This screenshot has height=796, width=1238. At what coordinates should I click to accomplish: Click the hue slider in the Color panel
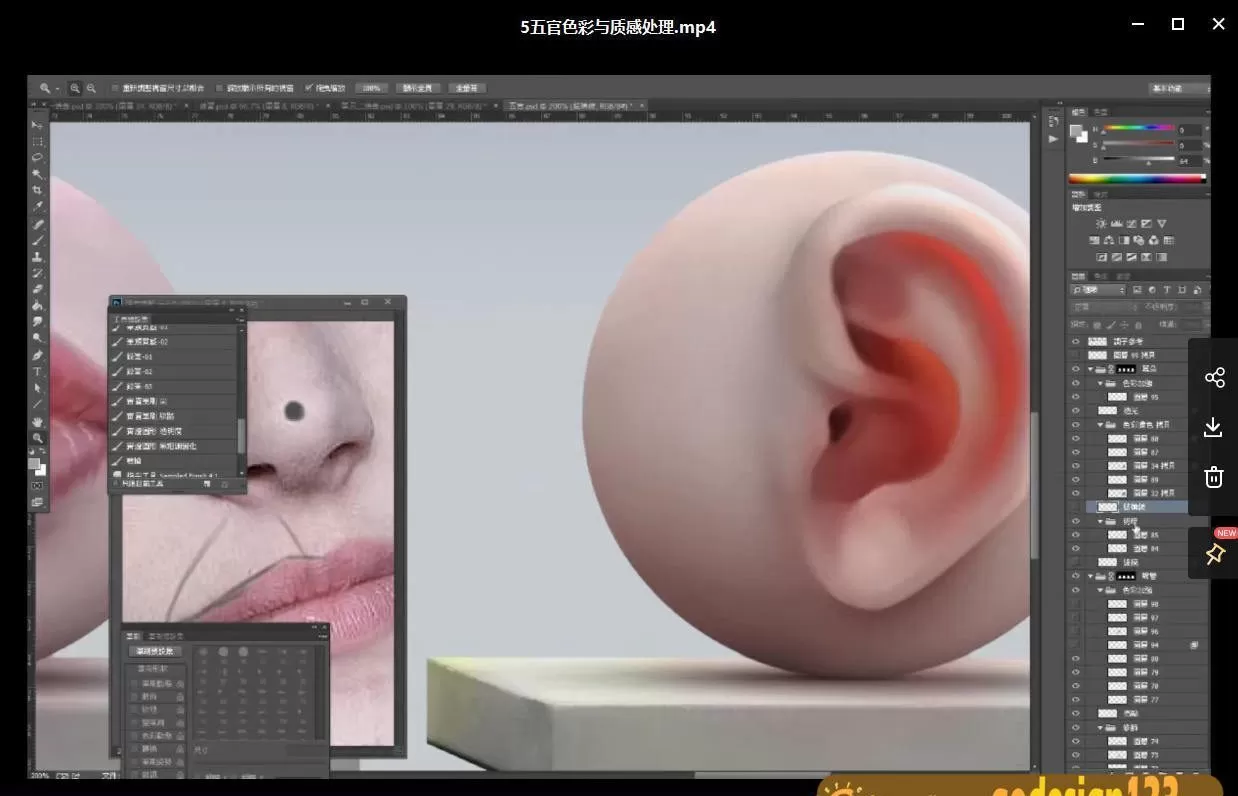coord(1138,128)
